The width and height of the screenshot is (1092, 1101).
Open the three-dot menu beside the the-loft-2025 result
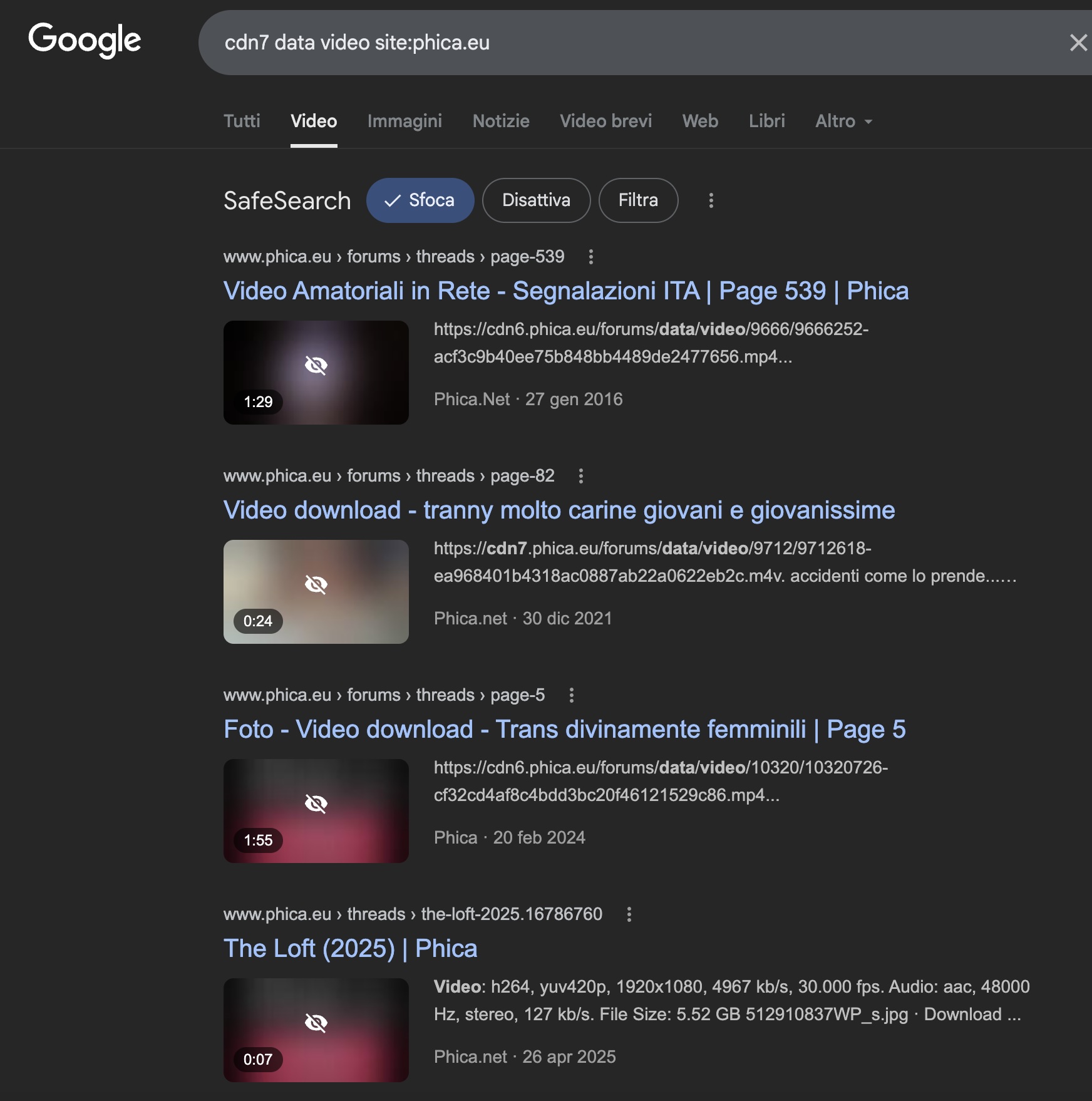coord(629,914)
